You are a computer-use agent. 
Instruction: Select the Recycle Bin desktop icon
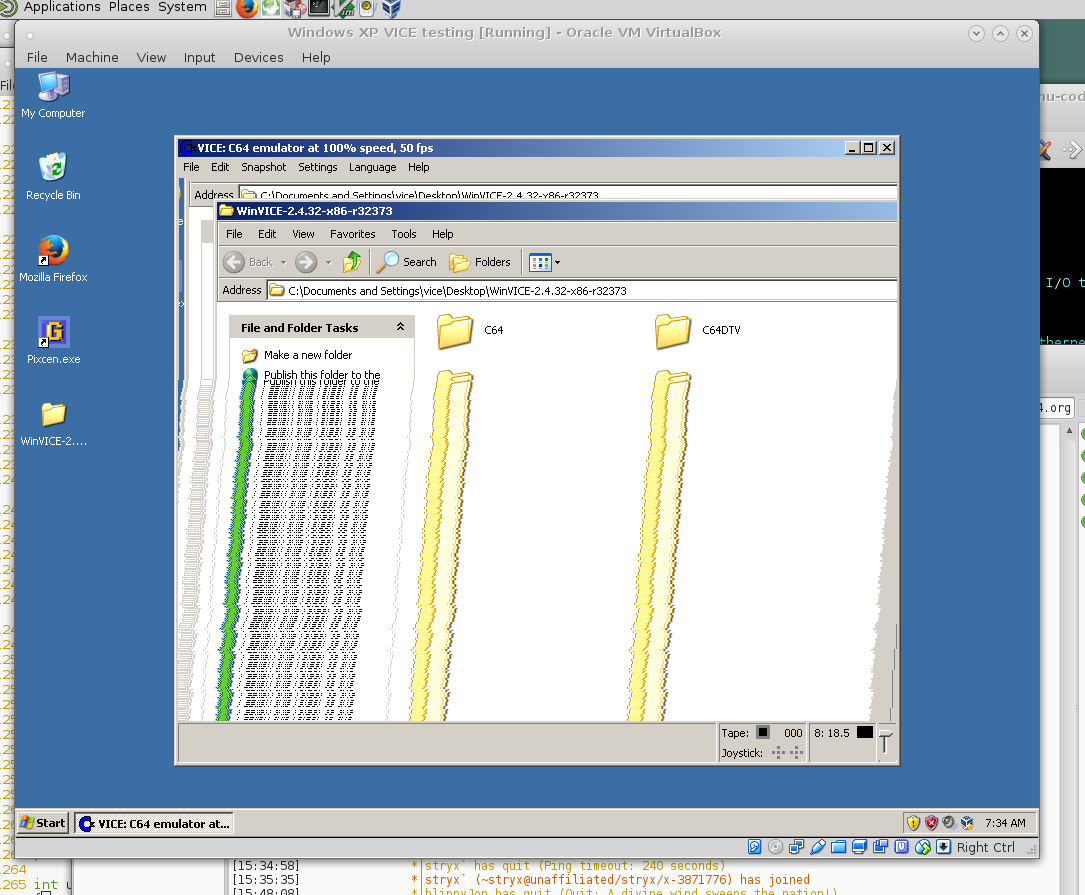pos(53,177)
